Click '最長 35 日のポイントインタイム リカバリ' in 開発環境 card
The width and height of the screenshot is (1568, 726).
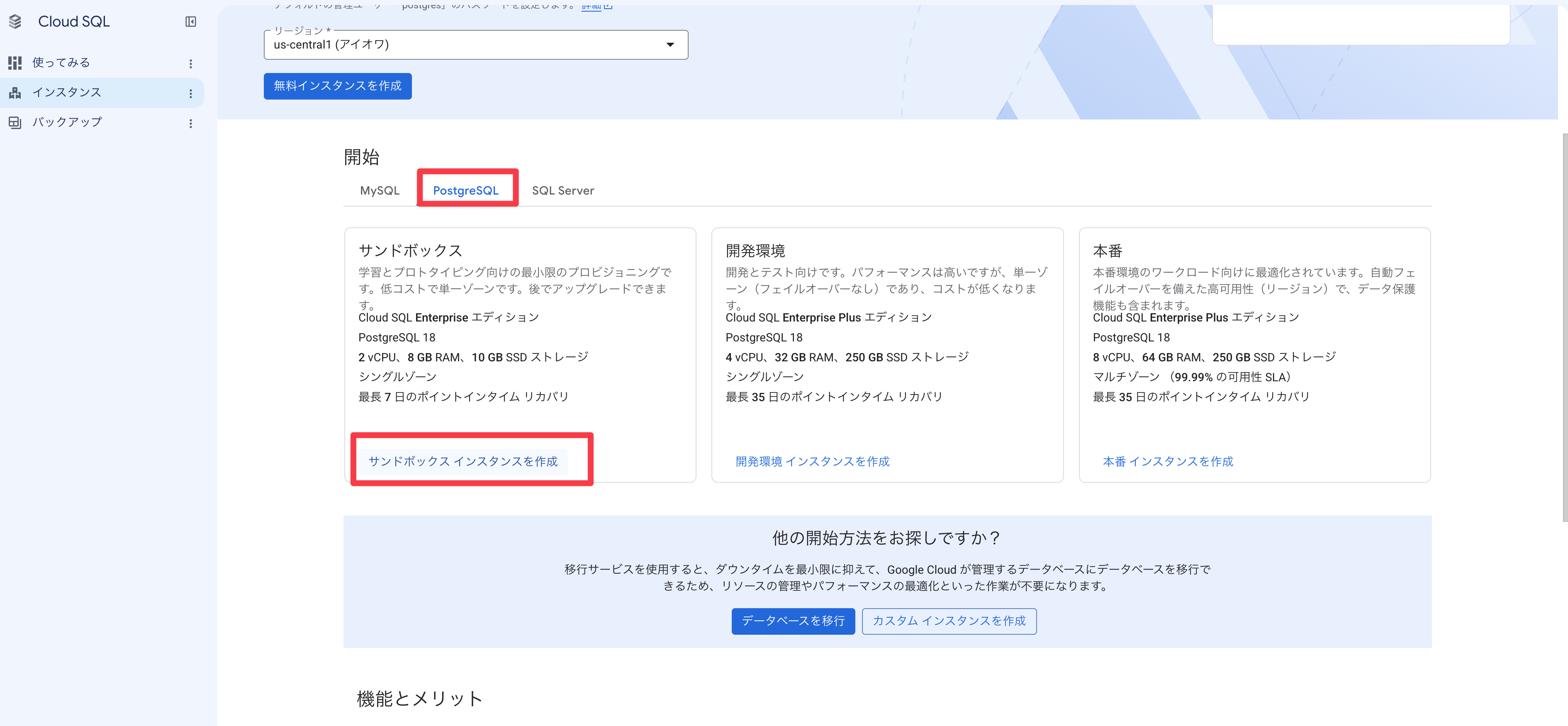coord(834,397)
